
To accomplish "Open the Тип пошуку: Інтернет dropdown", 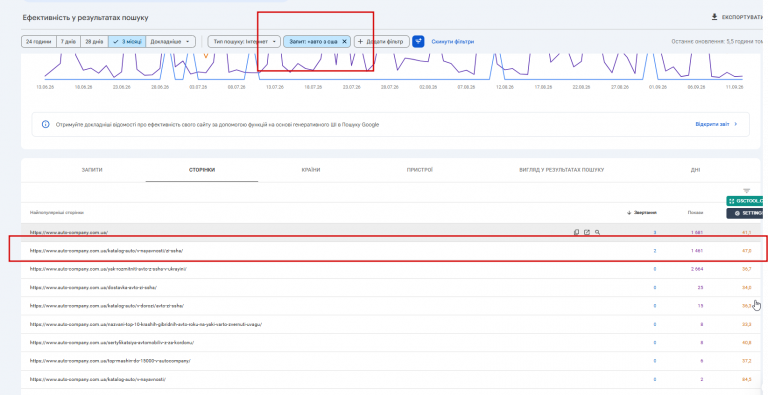I will click(x=244, y=42).
